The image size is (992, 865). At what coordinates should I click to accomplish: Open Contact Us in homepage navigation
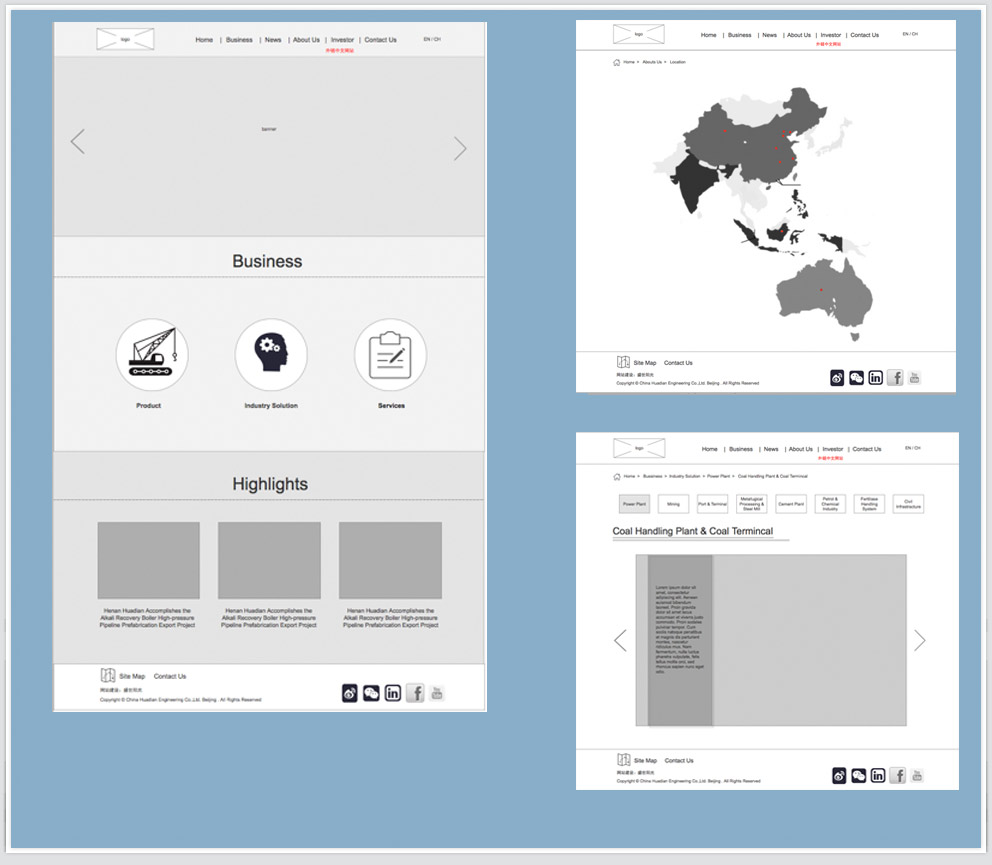380,40
